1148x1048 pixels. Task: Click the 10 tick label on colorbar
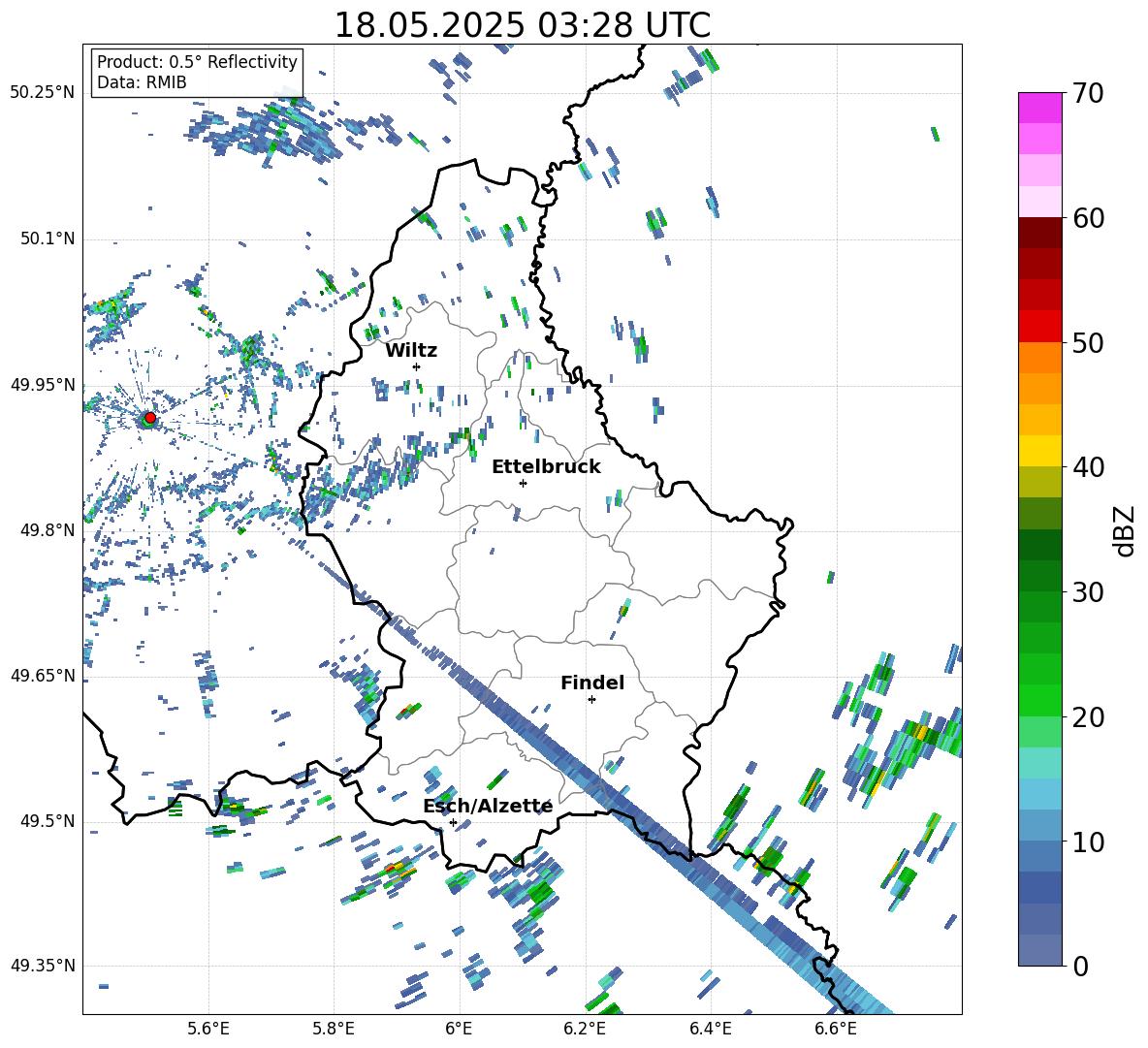tap(1087, 842)
